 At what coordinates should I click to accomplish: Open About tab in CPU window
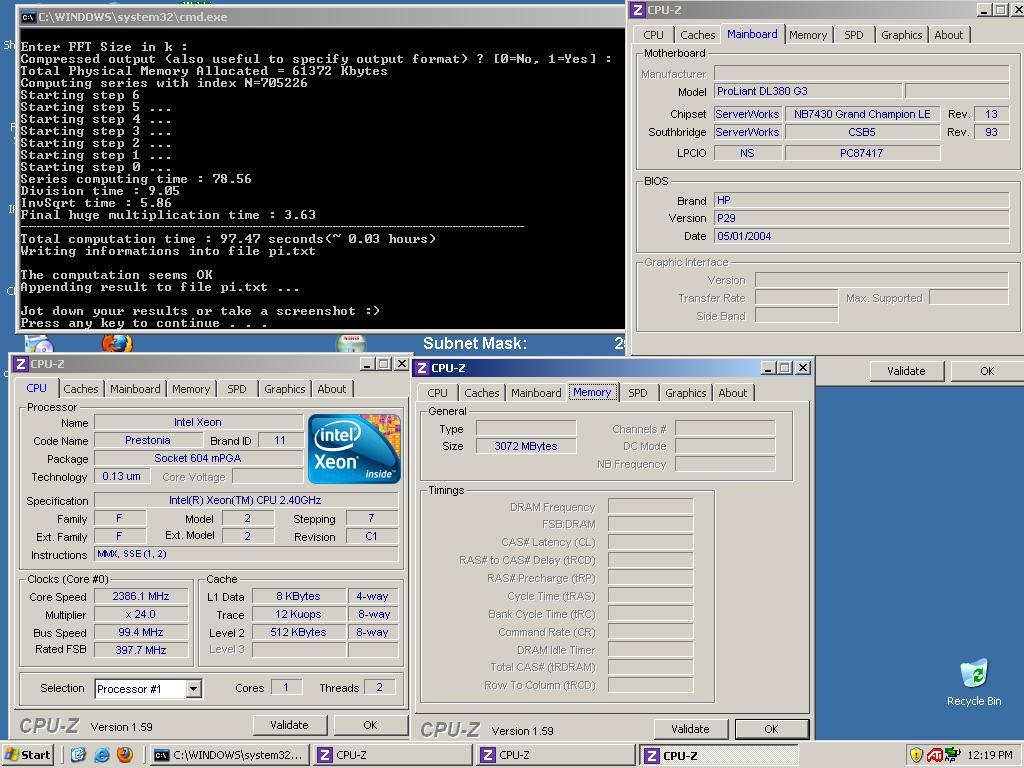tap(331, 389)
